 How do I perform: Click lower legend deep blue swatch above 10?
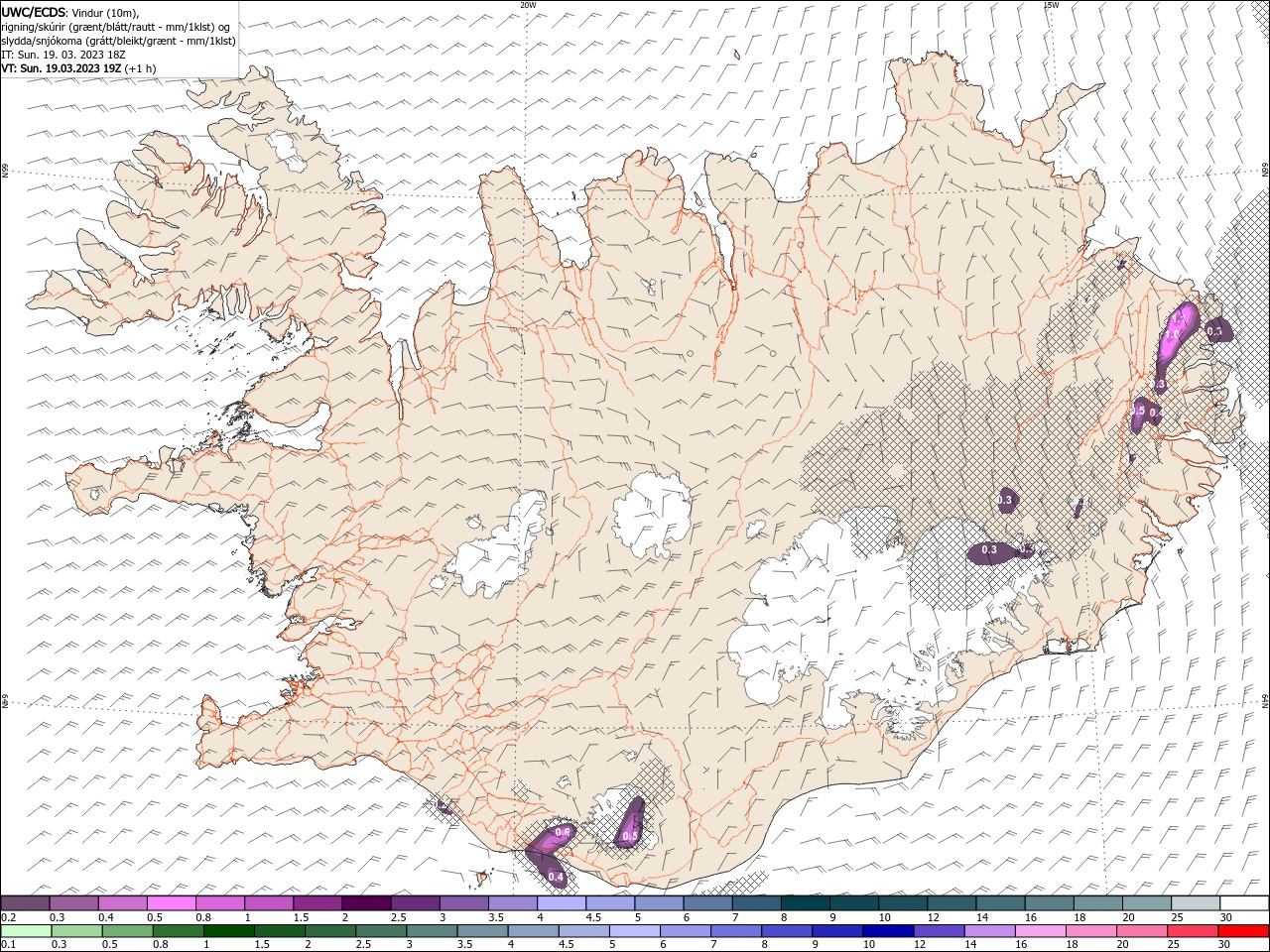click(888, 931)
